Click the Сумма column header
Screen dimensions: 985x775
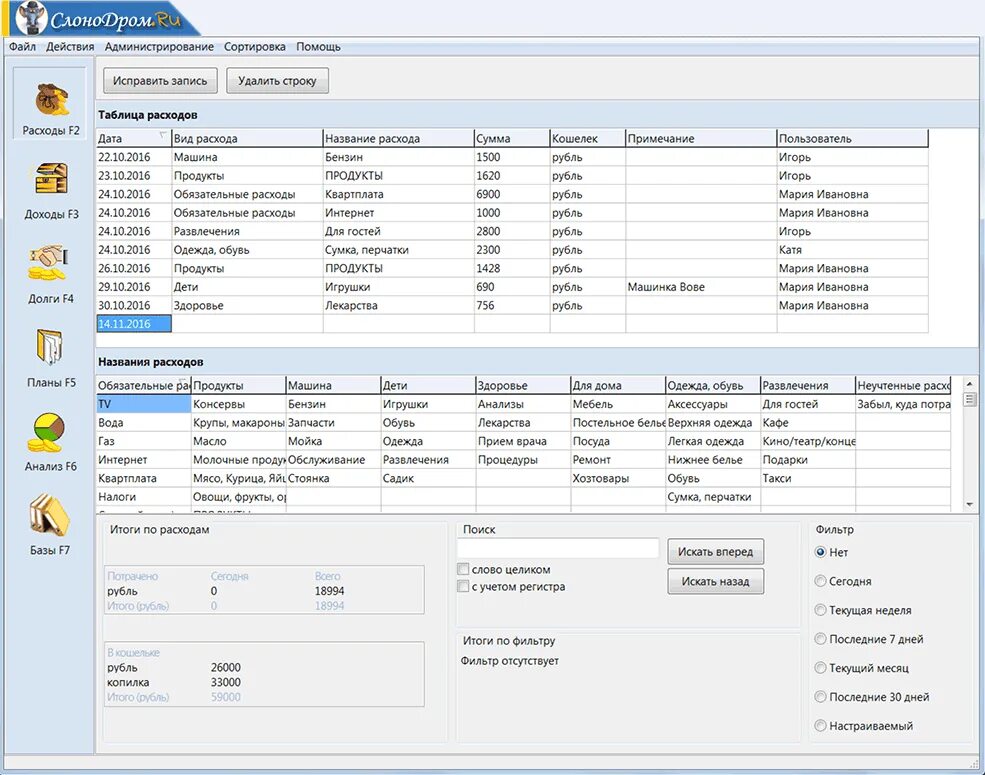click(x=512, y=138)
